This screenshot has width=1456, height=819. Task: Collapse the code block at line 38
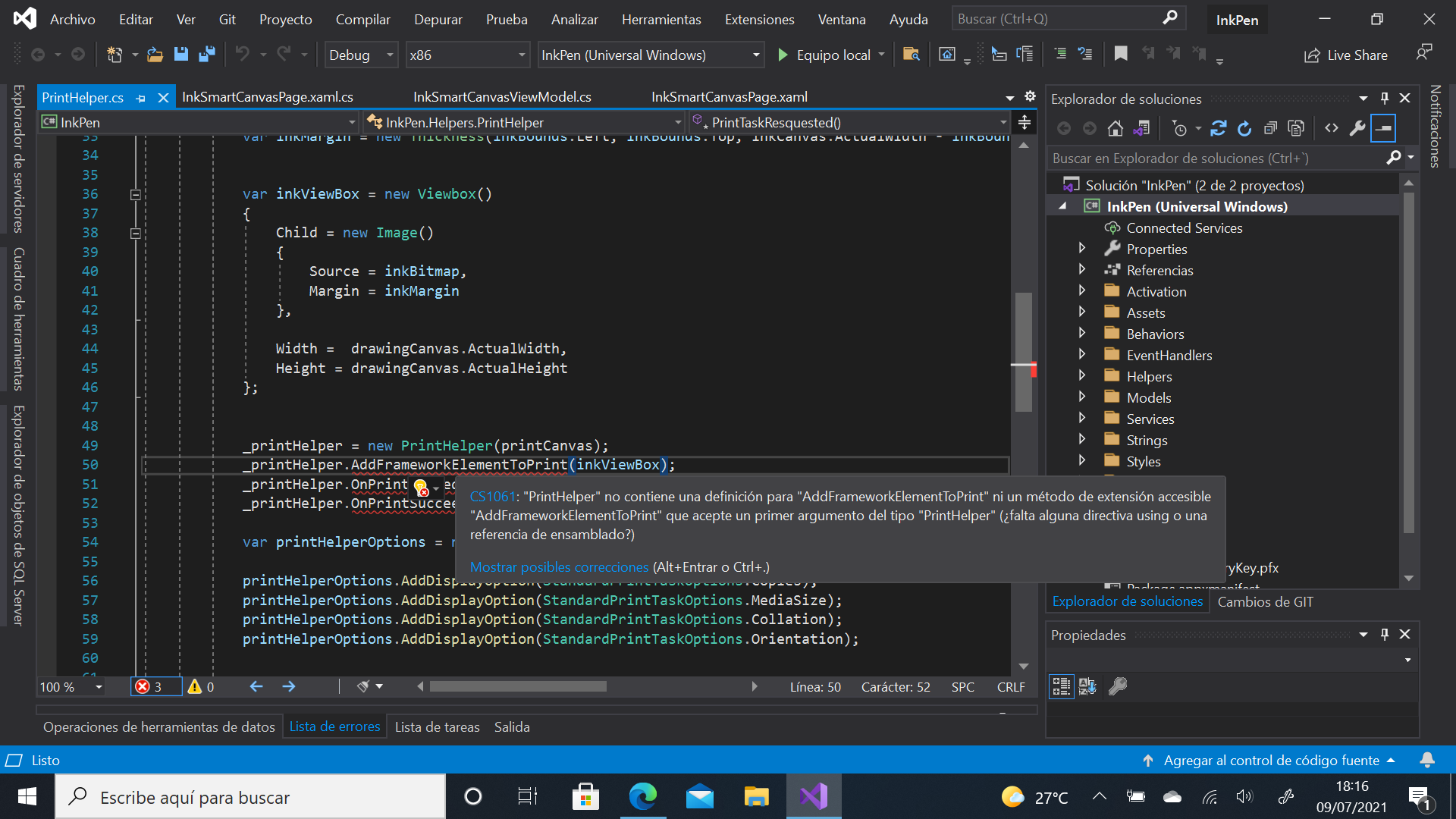(135, 233)
